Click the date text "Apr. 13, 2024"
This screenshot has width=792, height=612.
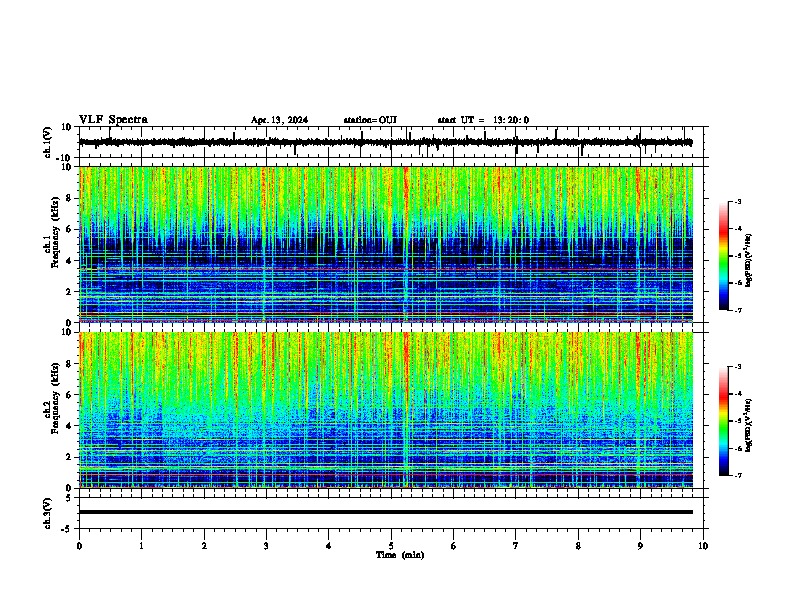[279, 120]
